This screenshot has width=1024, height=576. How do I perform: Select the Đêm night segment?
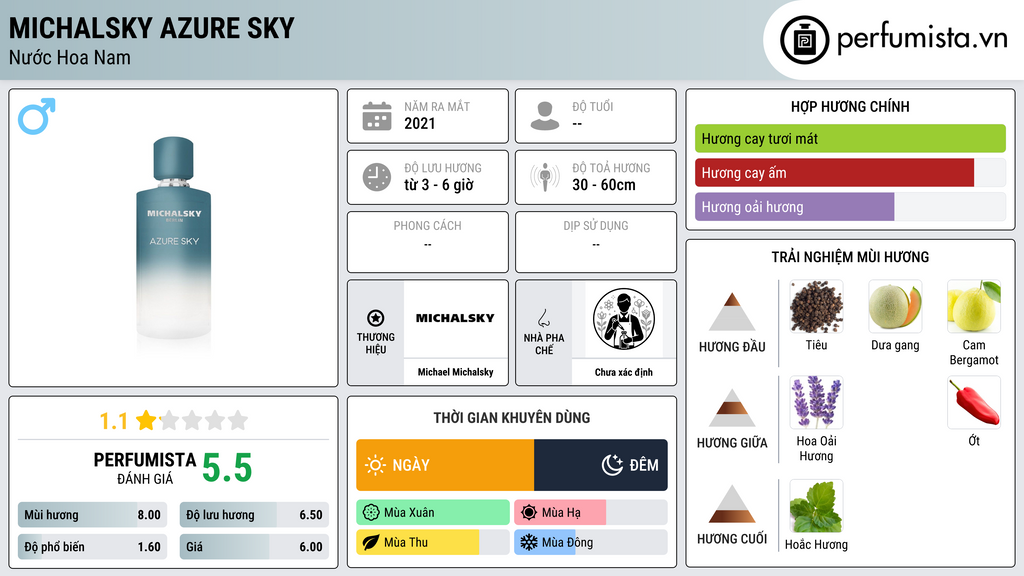click(601, 465)
